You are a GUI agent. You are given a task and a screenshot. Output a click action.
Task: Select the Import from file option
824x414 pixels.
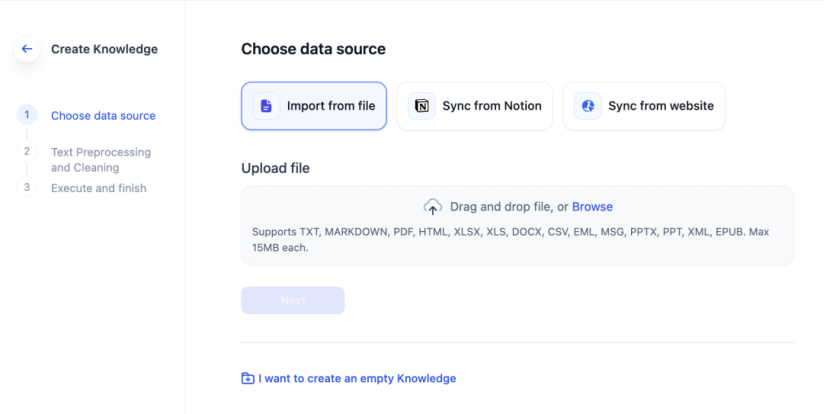pyautogui.click(x=314, y=106)
